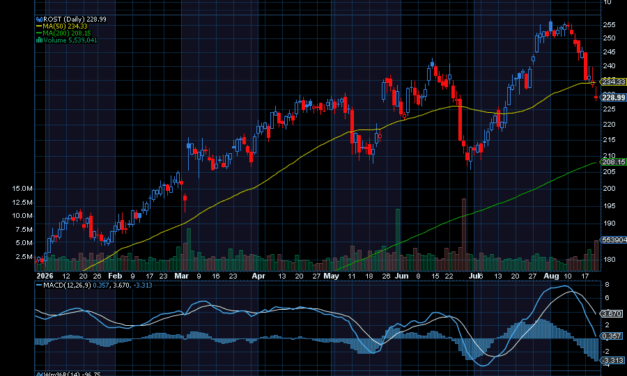
Task: Click the -3.313 MACD histogram value tag
Action: click(x=613, y=361)
